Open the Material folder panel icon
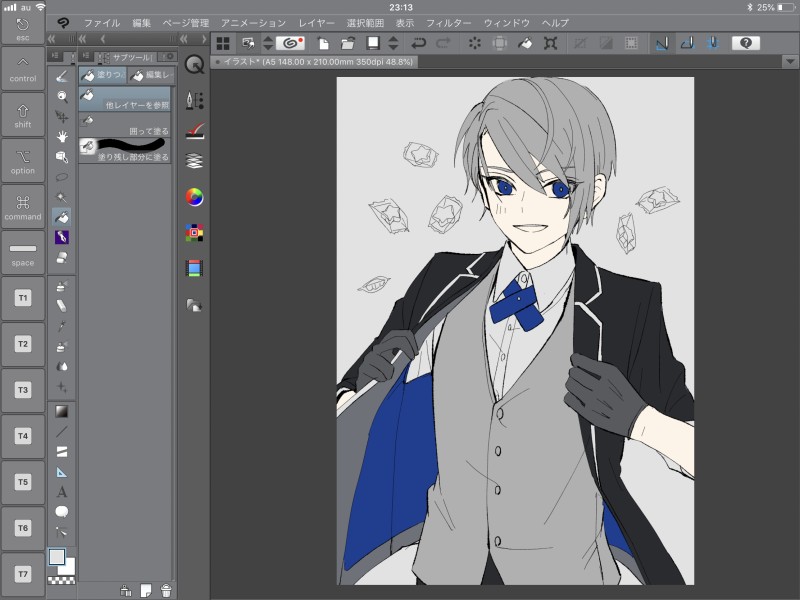 194,306
